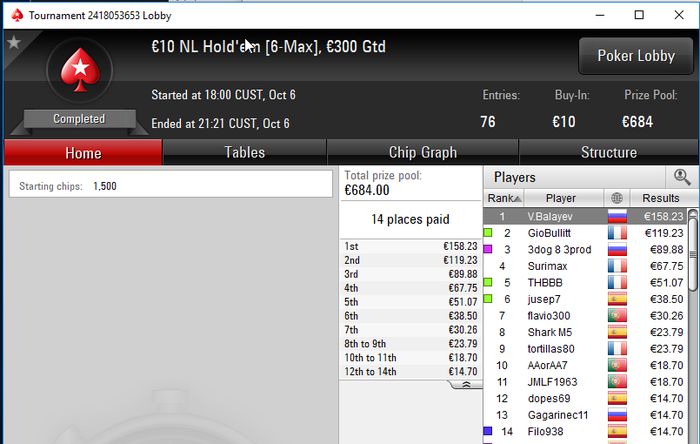Screen dimensions: 700x444
Task: Switch to the Tables tab
Action: pos(244,152)
